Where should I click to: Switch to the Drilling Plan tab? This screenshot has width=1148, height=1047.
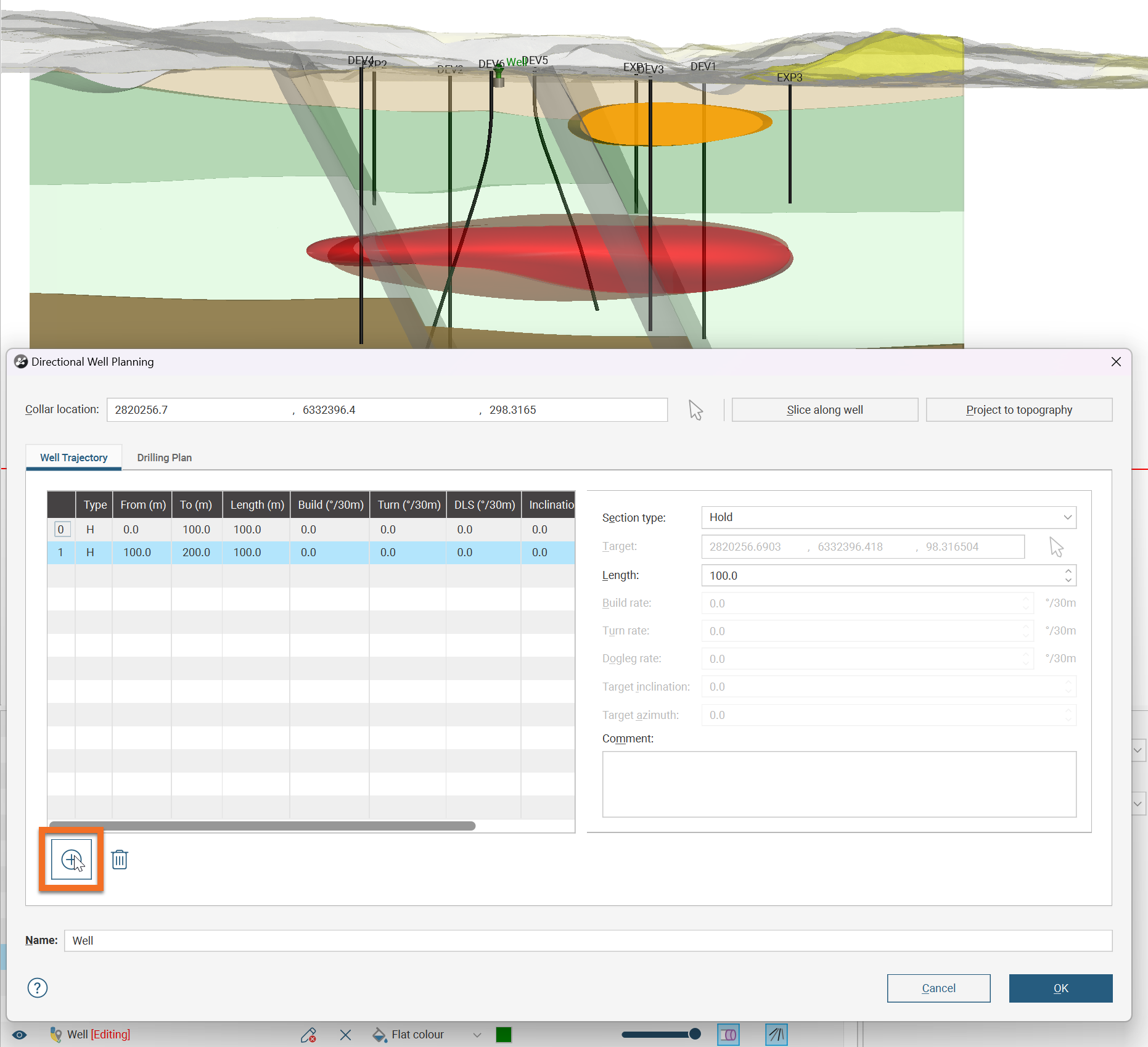(x=164, y=458)
